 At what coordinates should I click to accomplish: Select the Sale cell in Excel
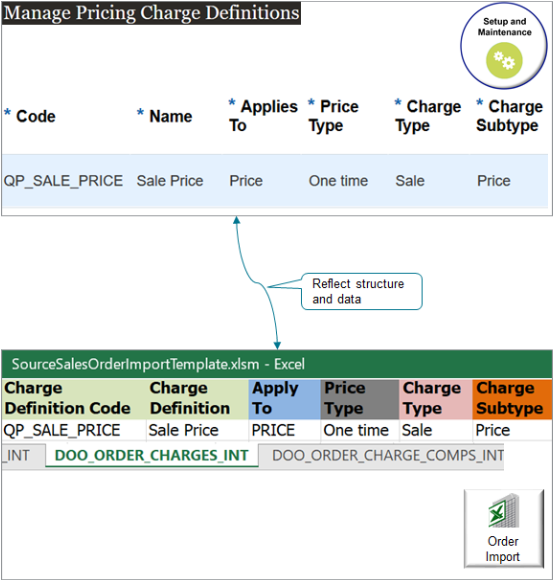(x=436, y=430)
